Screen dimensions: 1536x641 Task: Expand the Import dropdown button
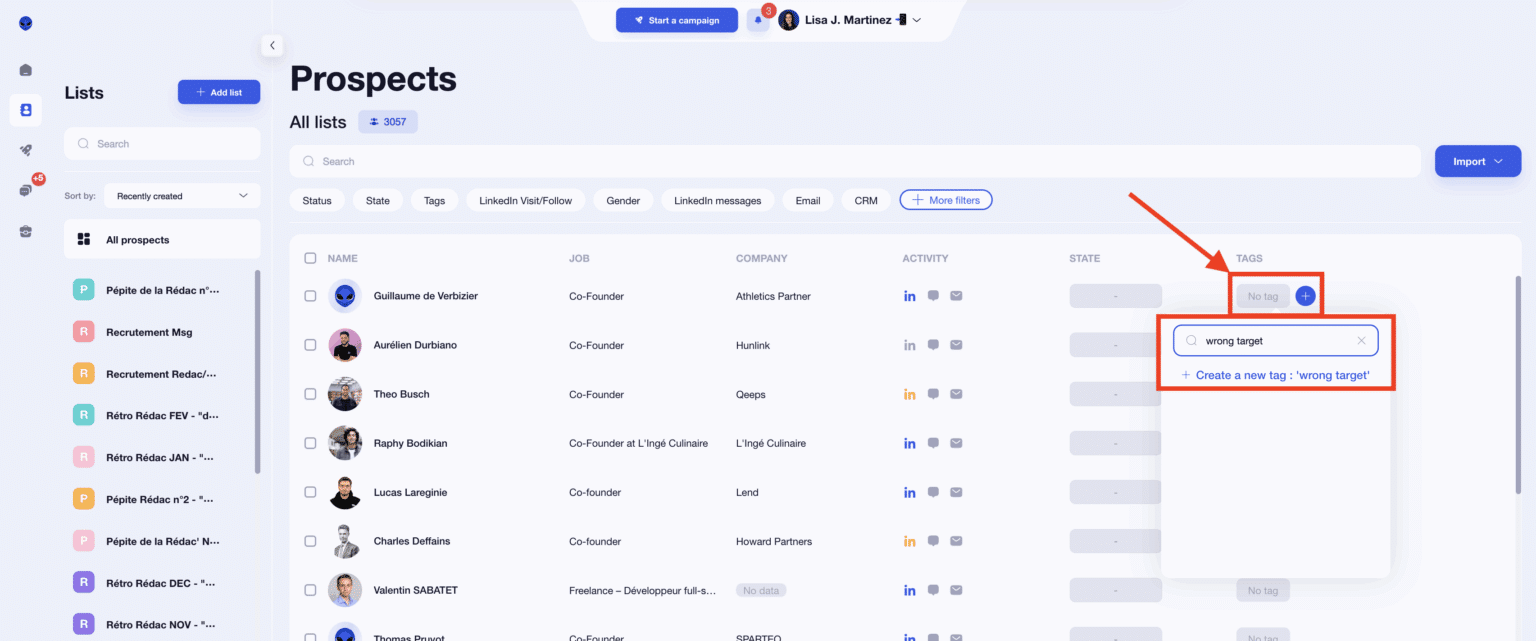pyautogui.click(x=1477, y=161)
